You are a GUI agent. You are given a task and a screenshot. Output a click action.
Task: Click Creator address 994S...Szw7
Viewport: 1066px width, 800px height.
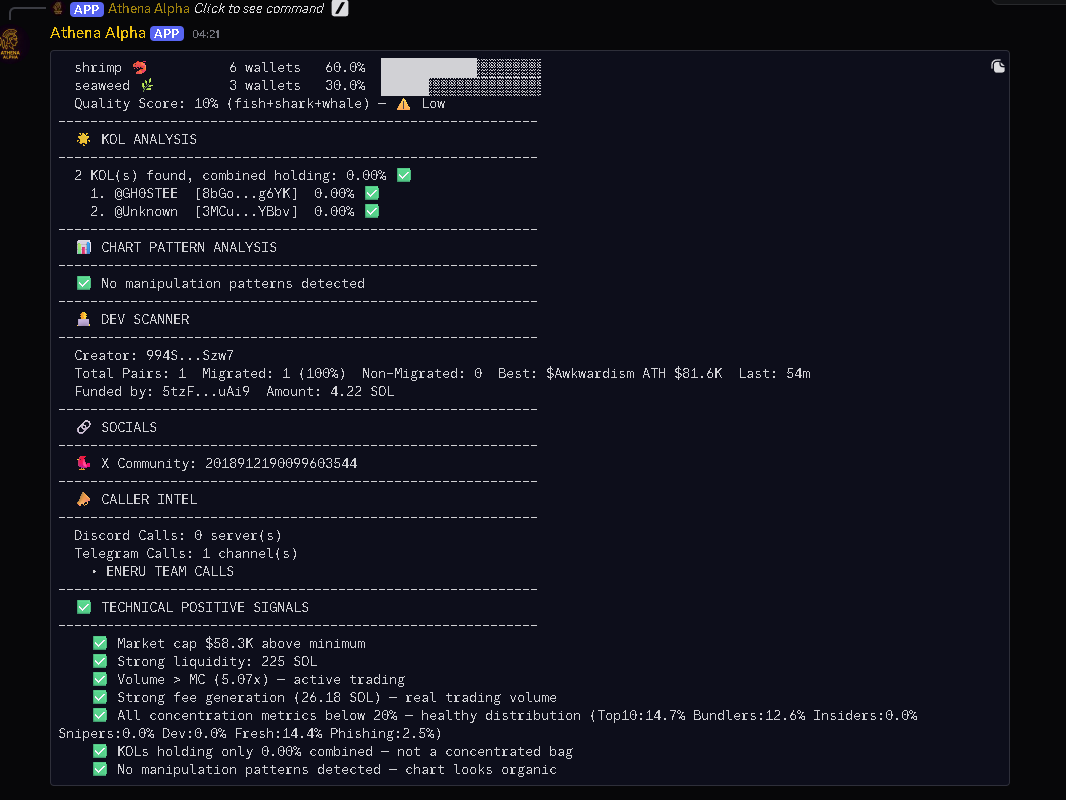[190, 355]
